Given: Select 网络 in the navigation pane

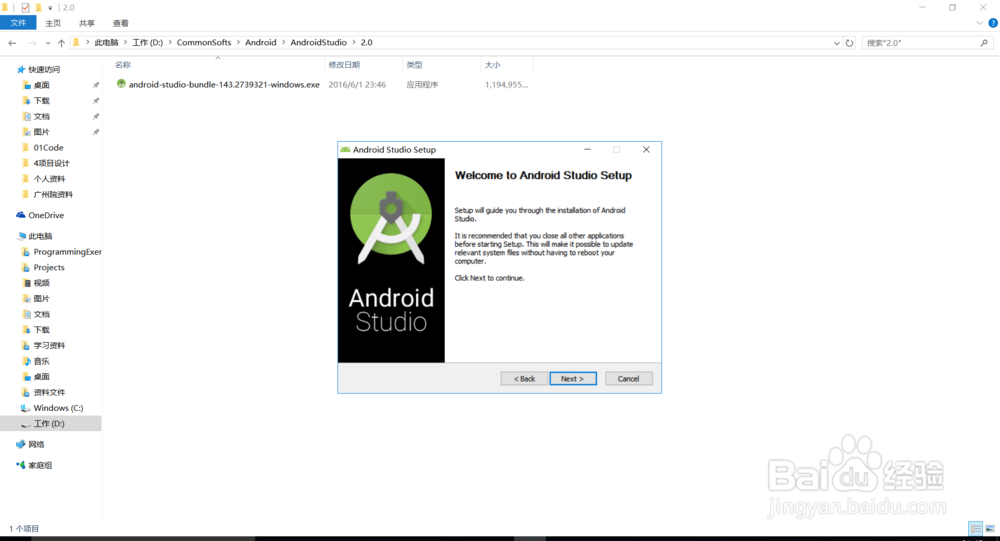Looking at the screenshot, I should point(36,445).
